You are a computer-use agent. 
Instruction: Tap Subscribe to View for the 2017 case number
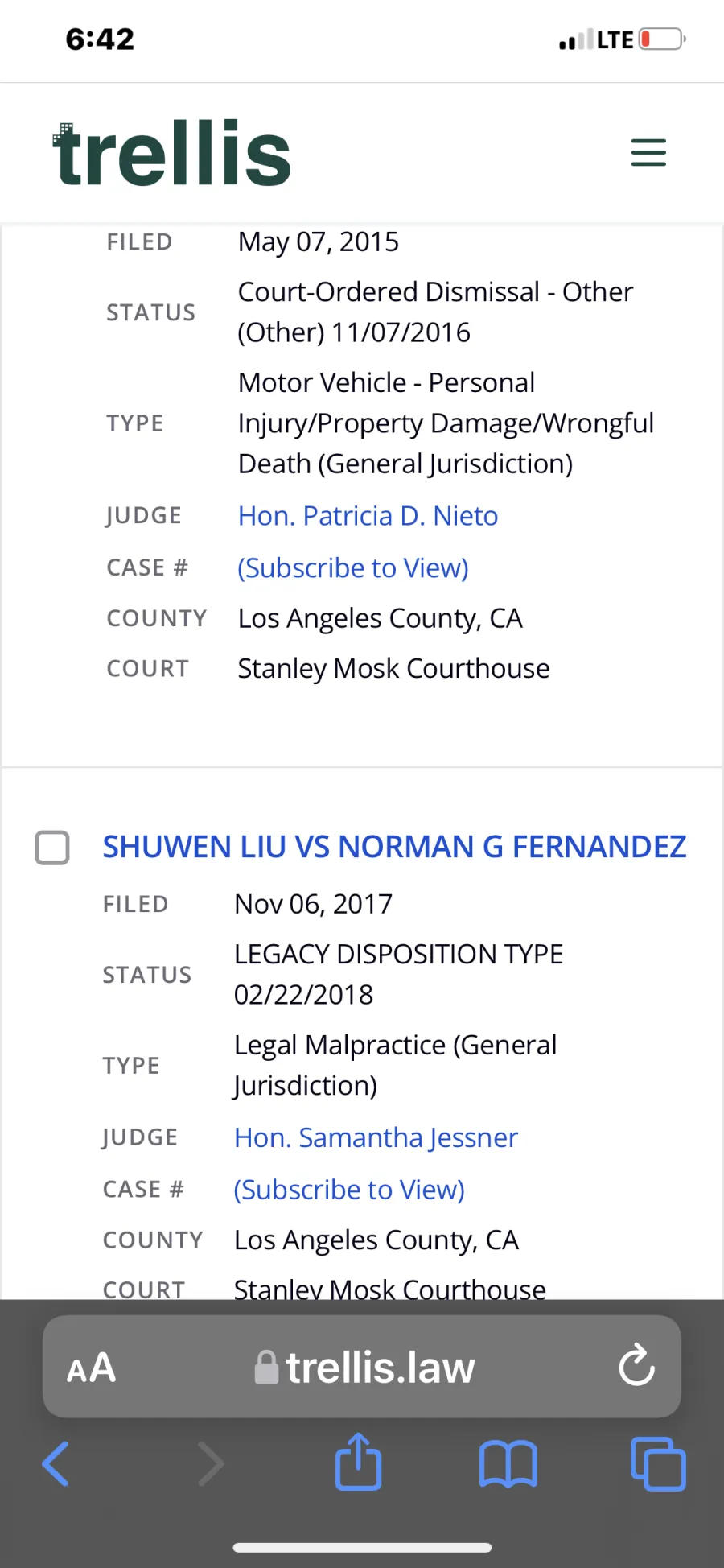pyautogui.click(x=349, y=1190)
